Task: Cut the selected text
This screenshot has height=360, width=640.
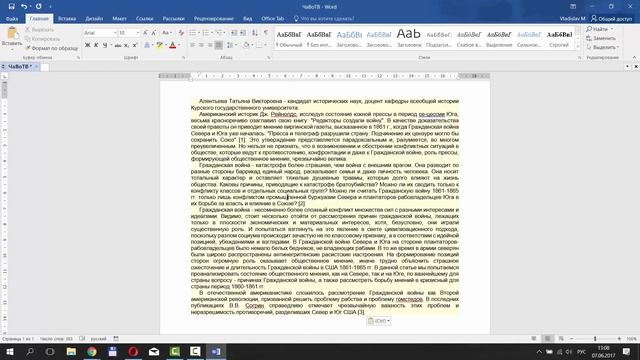Action: click(x=39, y=30)
